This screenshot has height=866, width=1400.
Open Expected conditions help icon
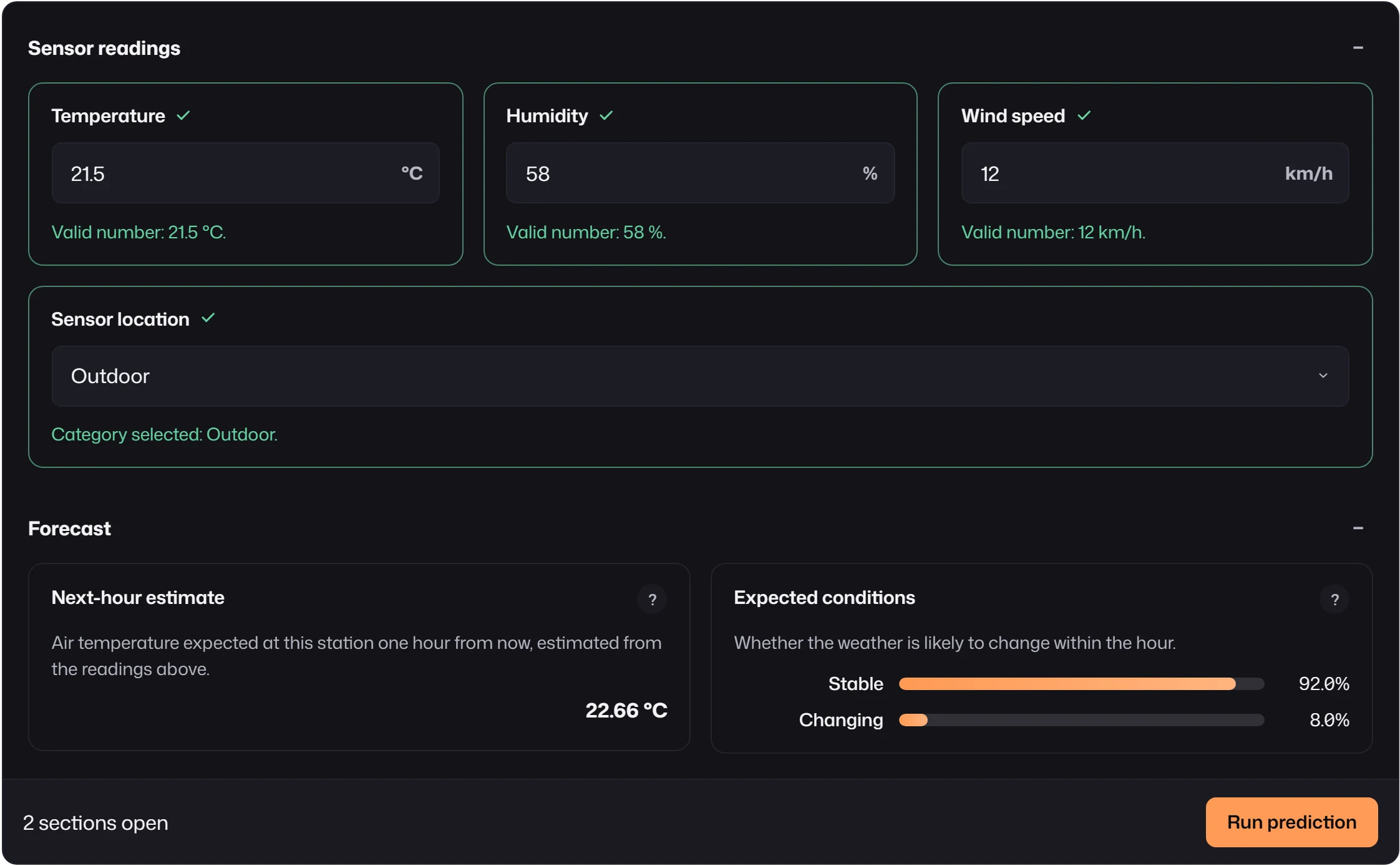1334,600
